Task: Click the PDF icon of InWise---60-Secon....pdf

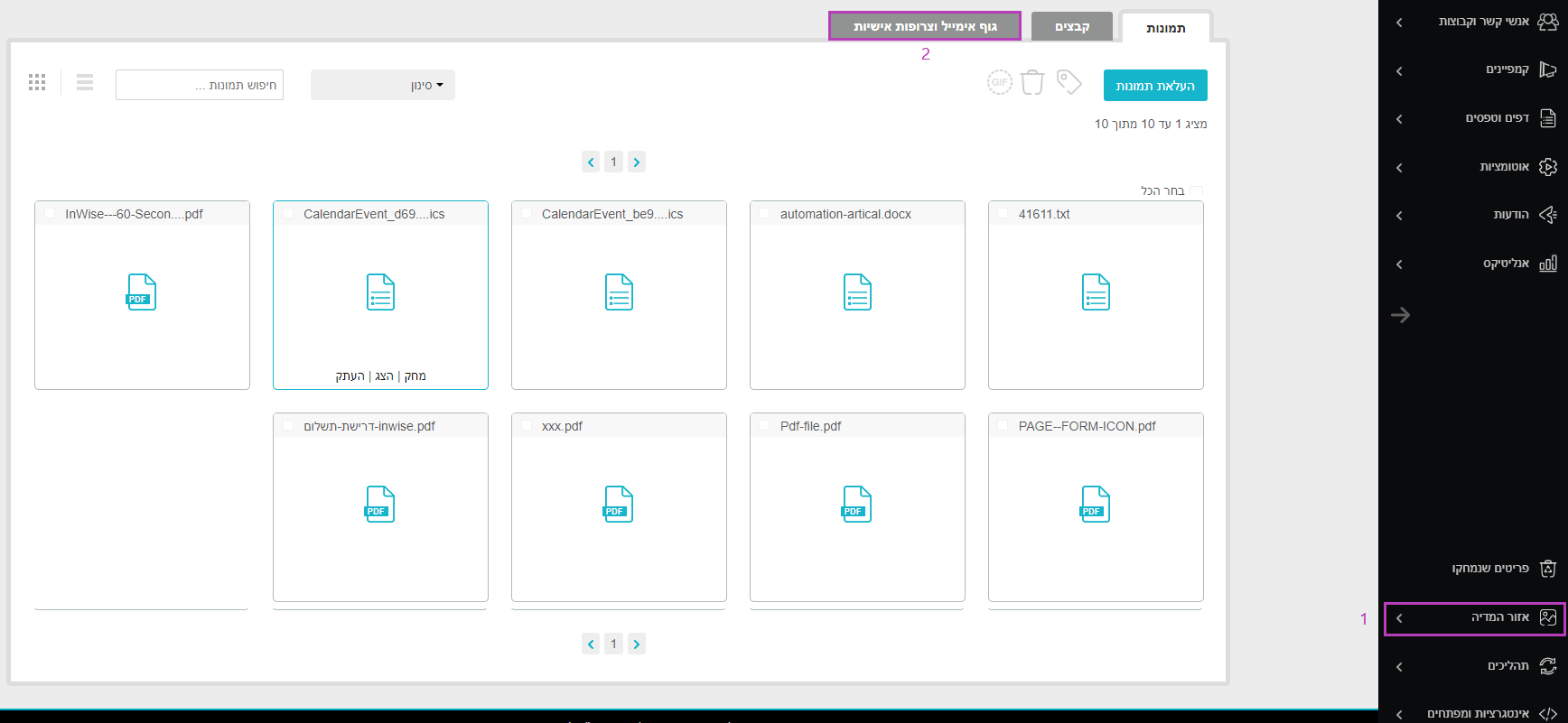Action: (141, 292)
